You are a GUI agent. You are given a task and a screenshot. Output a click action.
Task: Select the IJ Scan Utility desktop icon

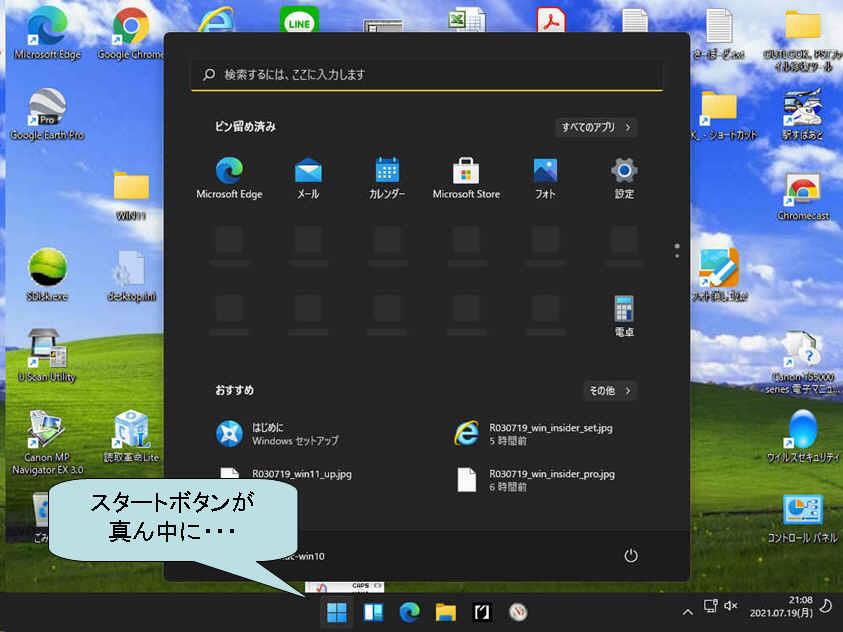[47, 356]
